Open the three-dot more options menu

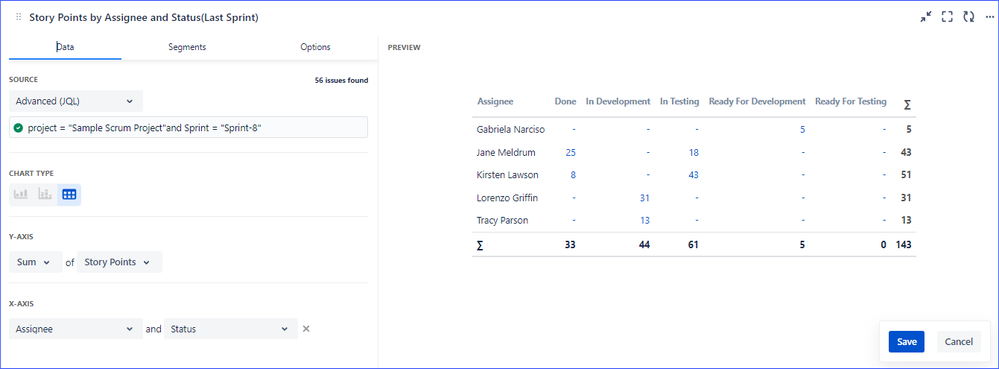pyautogui.click(x=989, y=17)
